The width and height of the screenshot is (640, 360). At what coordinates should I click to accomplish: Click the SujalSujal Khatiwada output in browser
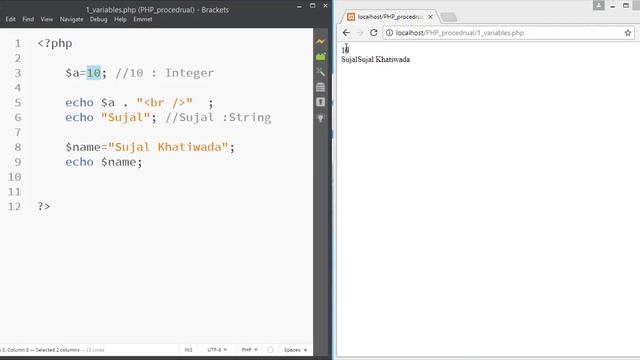pos(376,59)
